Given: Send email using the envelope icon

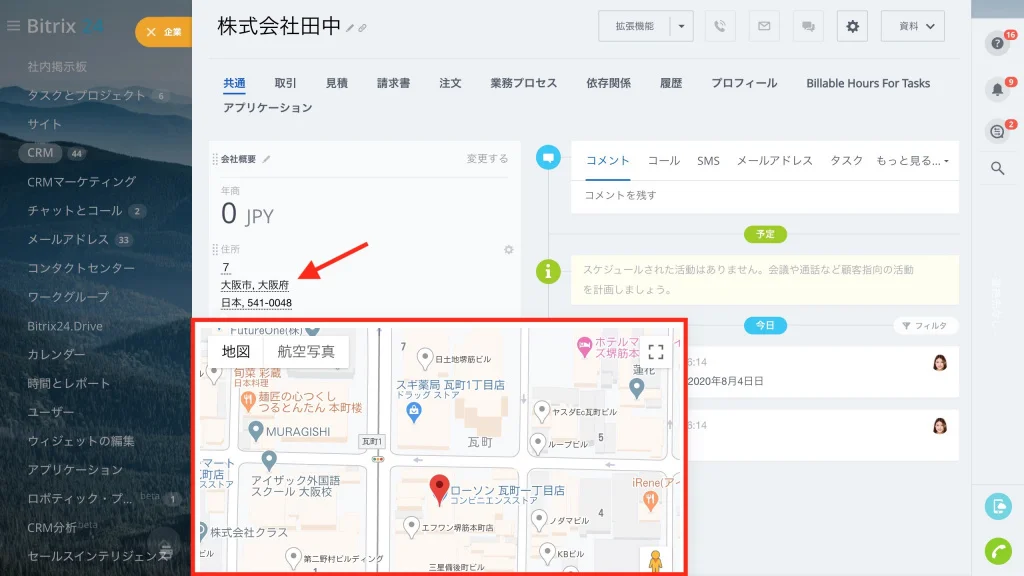Looking at the screenshot, I should [x=763, y=26].
